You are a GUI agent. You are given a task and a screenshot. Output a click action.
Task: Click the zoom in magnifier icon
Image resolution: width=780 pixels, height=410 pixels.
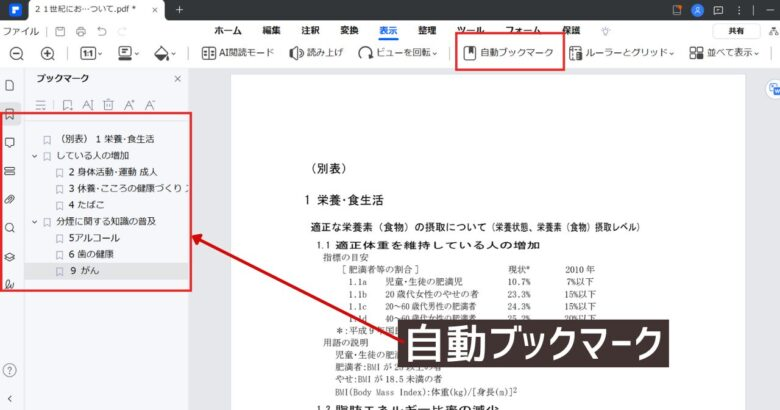point(47,53)
